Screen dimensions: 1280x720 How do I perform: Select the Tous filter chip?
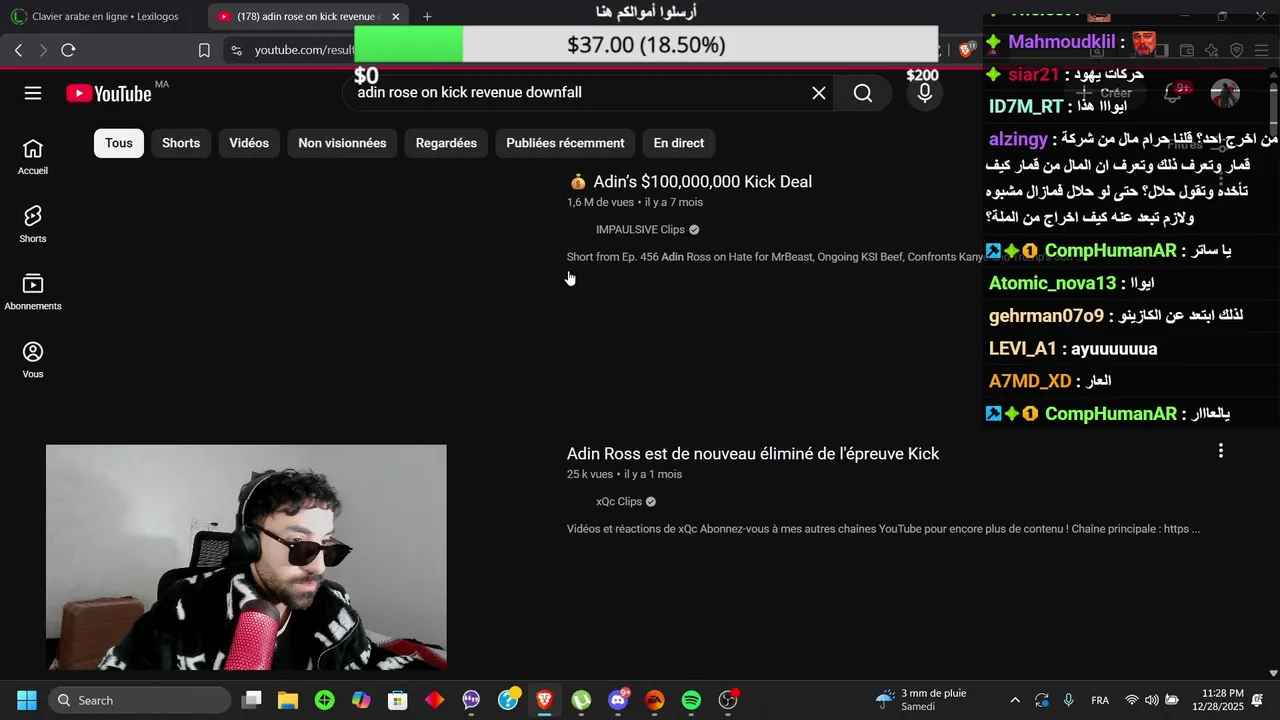[119, 143]
